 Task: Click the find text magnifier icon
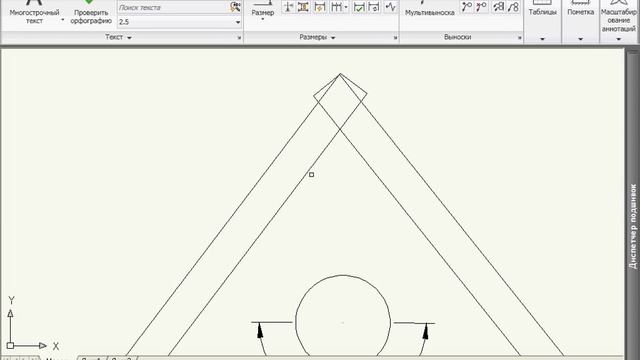tap(235, 7)
